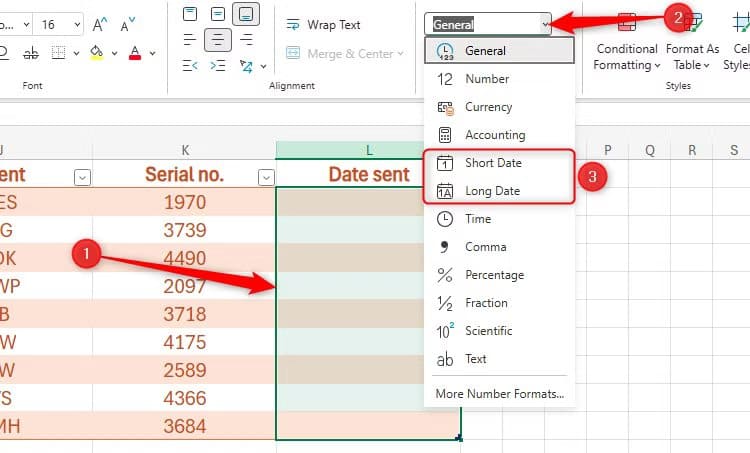Click cell with serial 2589
This screenshot has width=750, height=453.
tap(185, 370)
